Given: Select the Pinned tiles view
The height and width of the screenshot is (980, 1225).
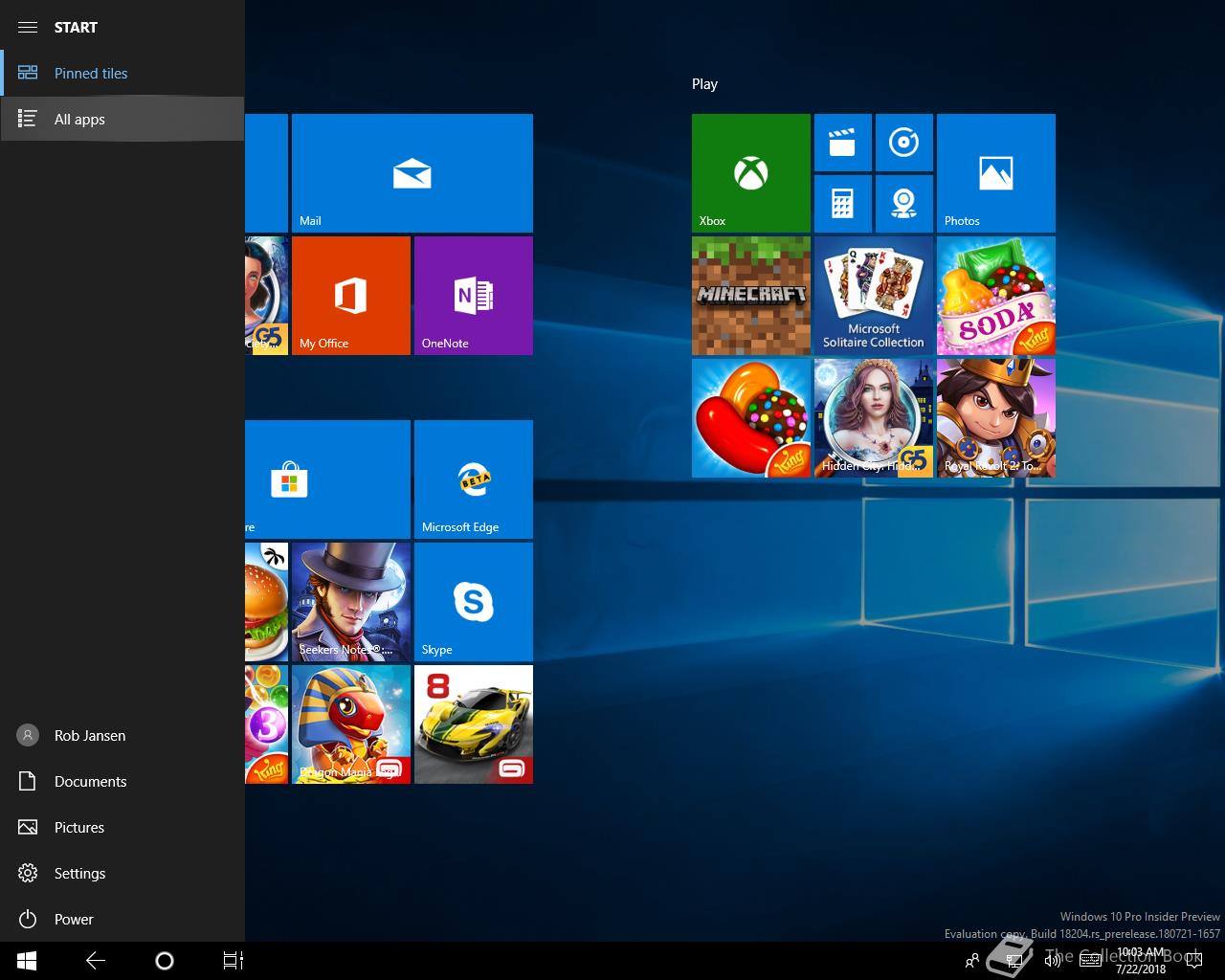Looking at the screenshot, I should (x=90, y=74).
